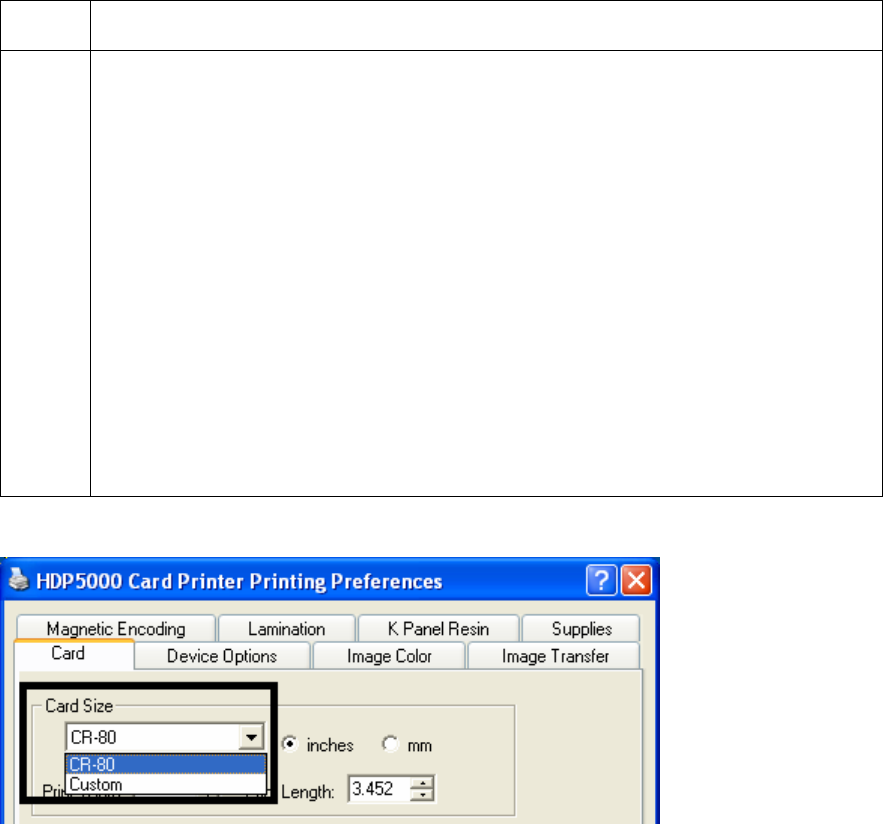The width and height of the screenshot is (883, 824).
Task: Expand the Card Size dropdown arrow
Action: [251, 737]
